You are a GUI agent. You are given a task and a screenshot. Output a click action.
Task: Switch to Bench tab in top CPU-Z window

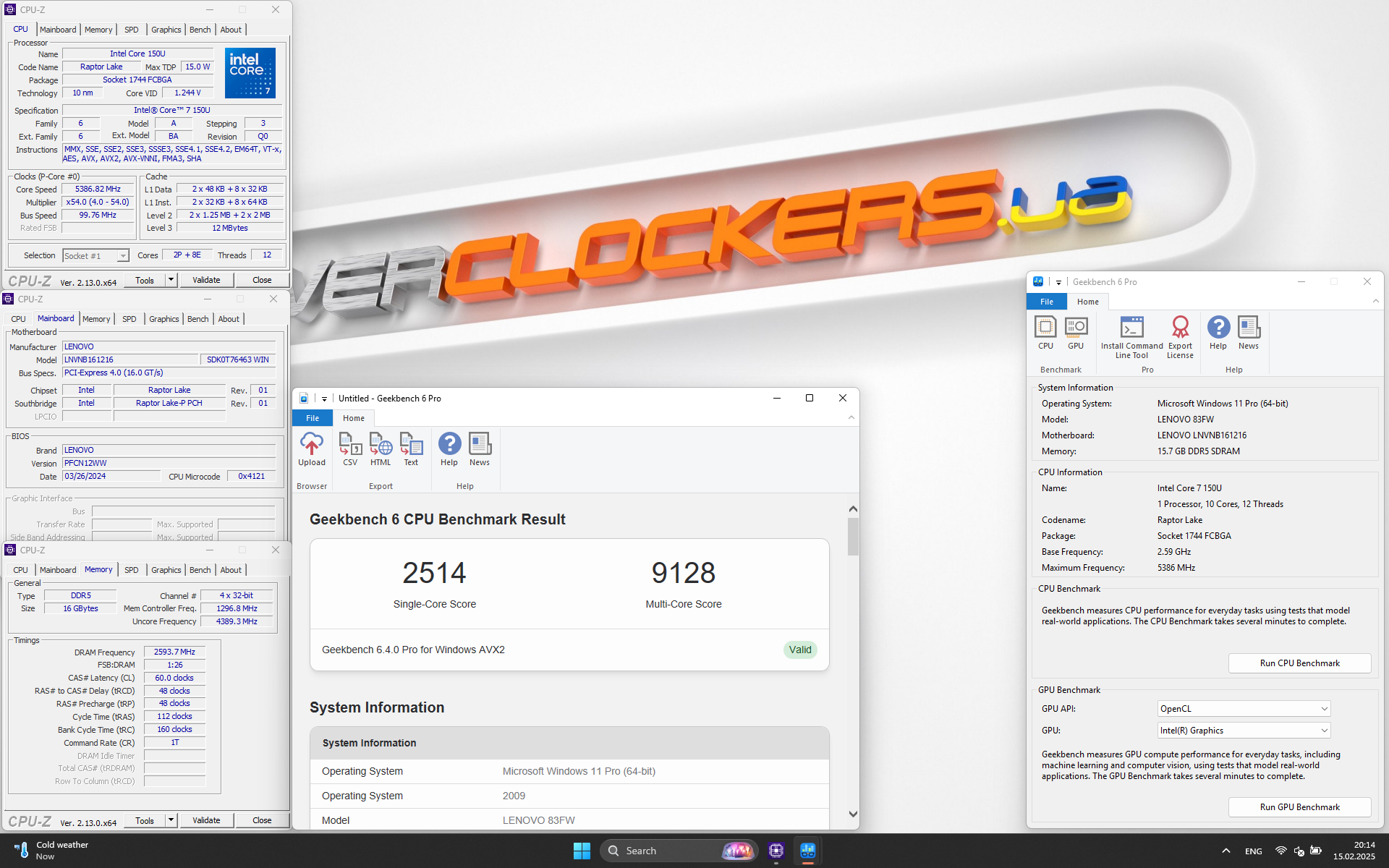pos(200,30)
